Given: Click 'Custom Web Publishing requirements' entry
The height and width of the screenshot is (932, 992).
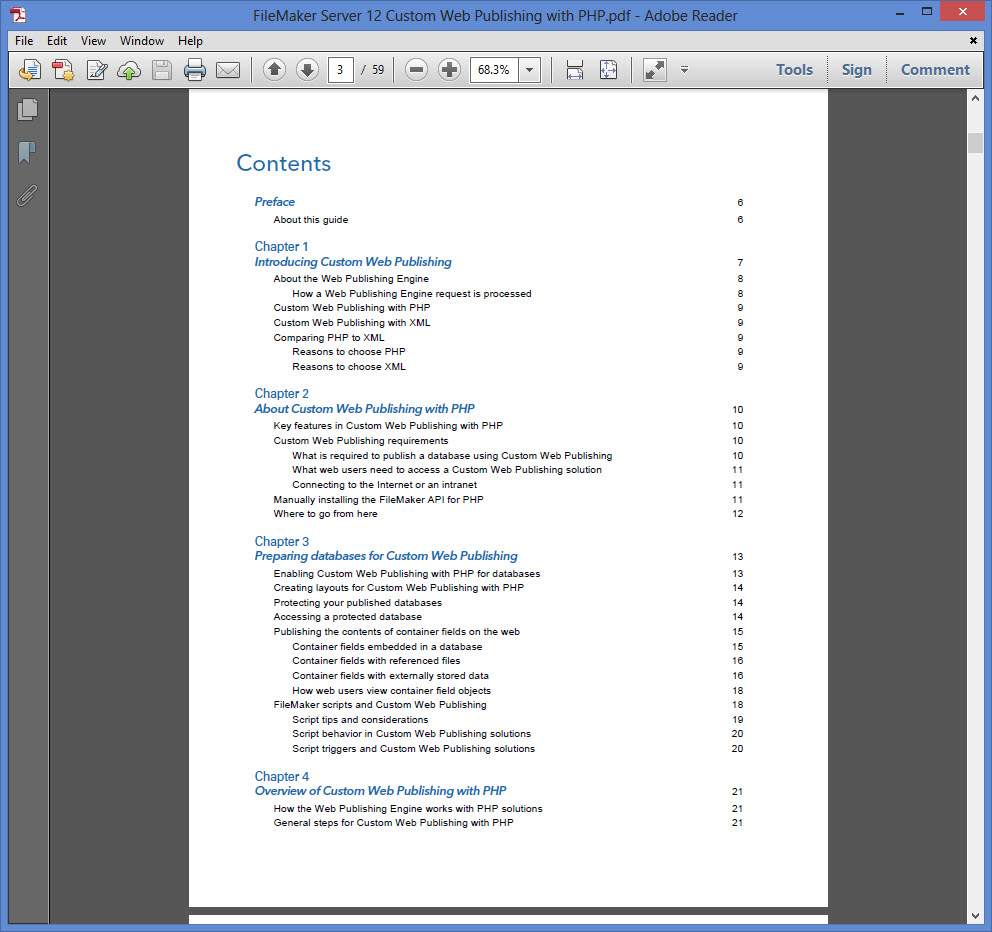Looking at the screenshot, I should (361, 441).
